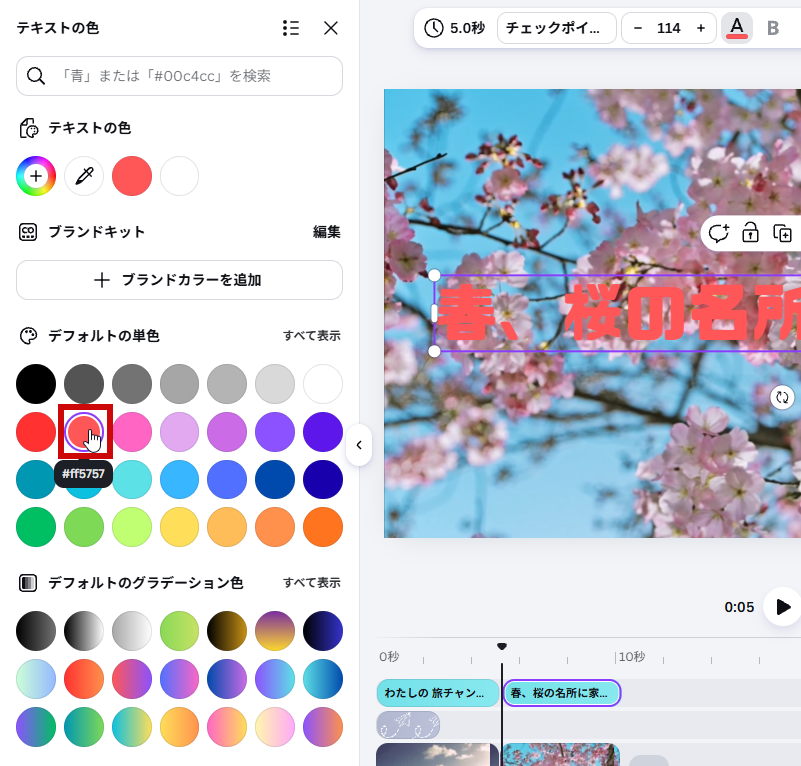Viewport: 801px width, 766px height.
Task: Click the rotate sync handle icon
Action: pyautogui.click(x=782, y=397)
